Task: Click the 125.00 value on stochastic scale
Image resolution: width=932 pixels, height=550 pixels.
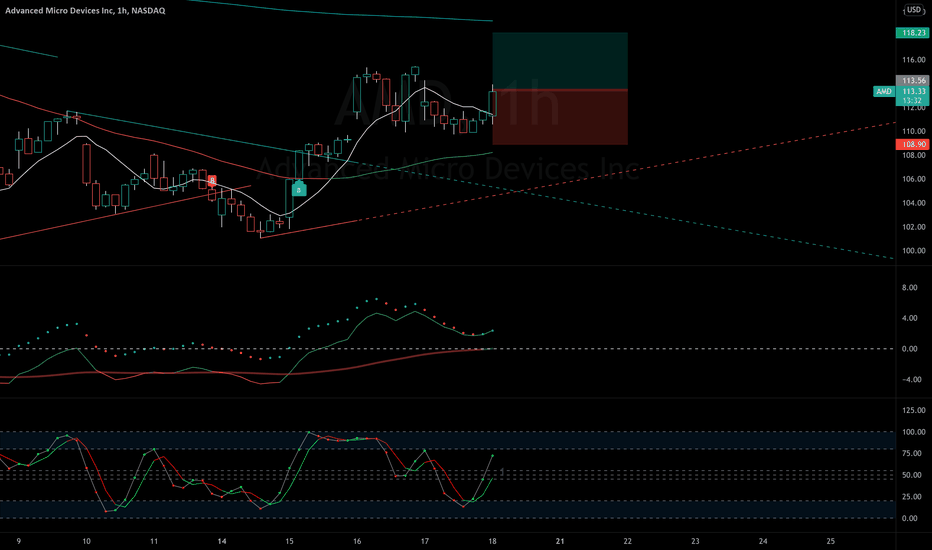Action: click(x=914, y=410)
